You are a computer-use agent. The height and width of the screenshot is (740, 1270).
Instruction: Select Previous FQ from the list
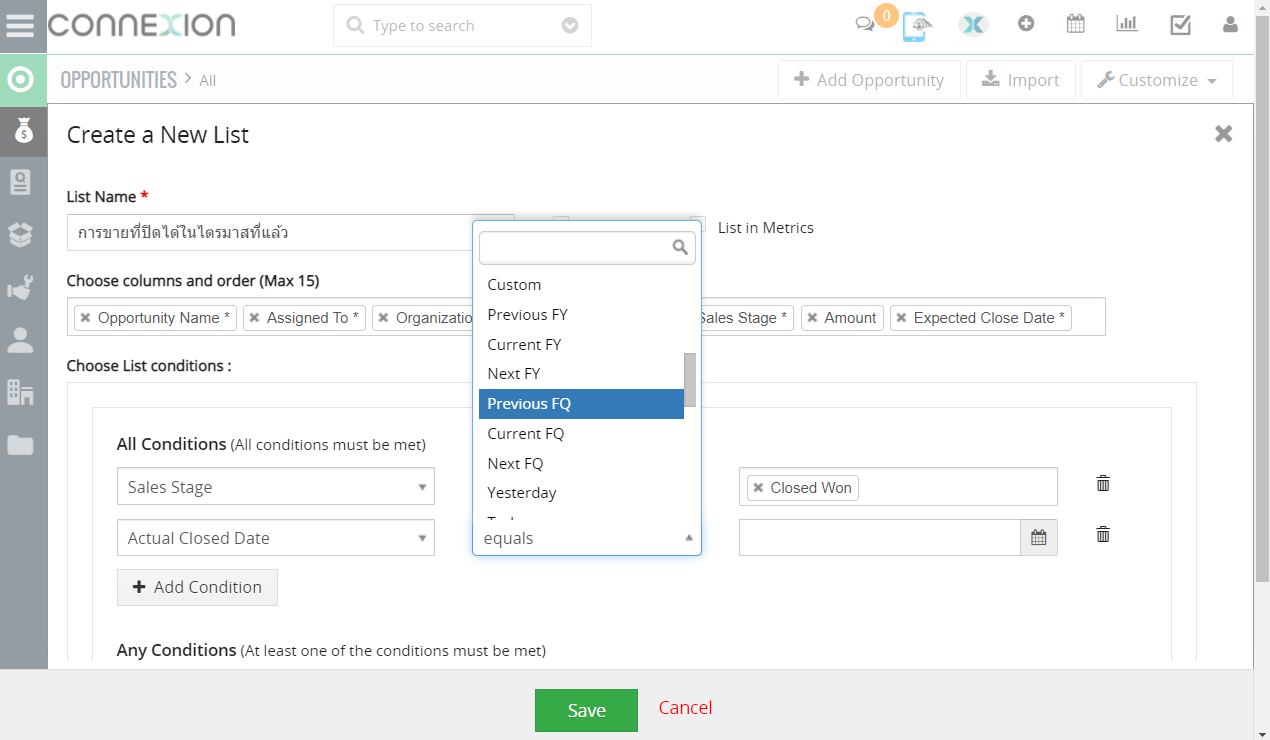(581, 404)
